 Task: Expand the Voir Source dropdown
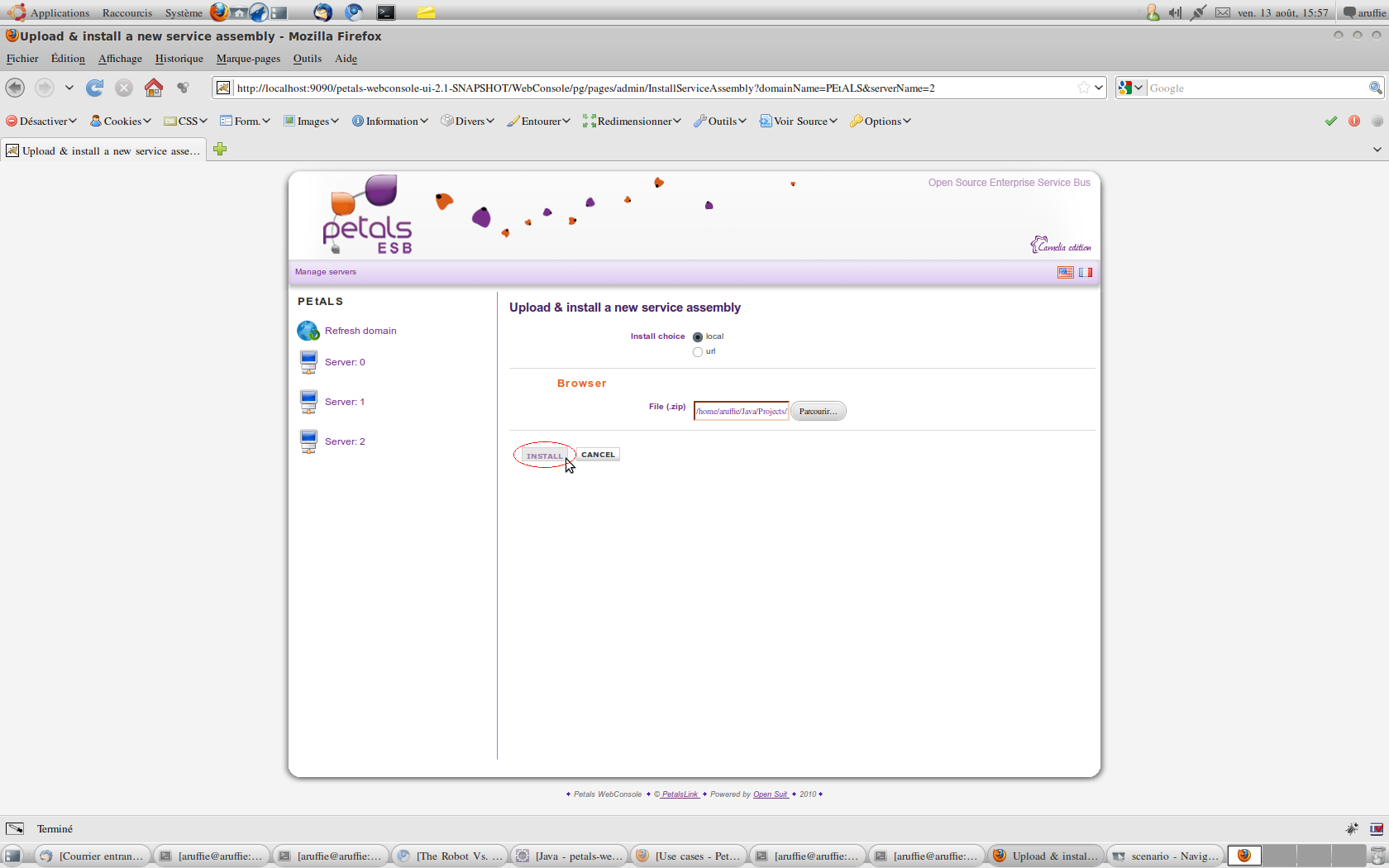click(799, 121)
